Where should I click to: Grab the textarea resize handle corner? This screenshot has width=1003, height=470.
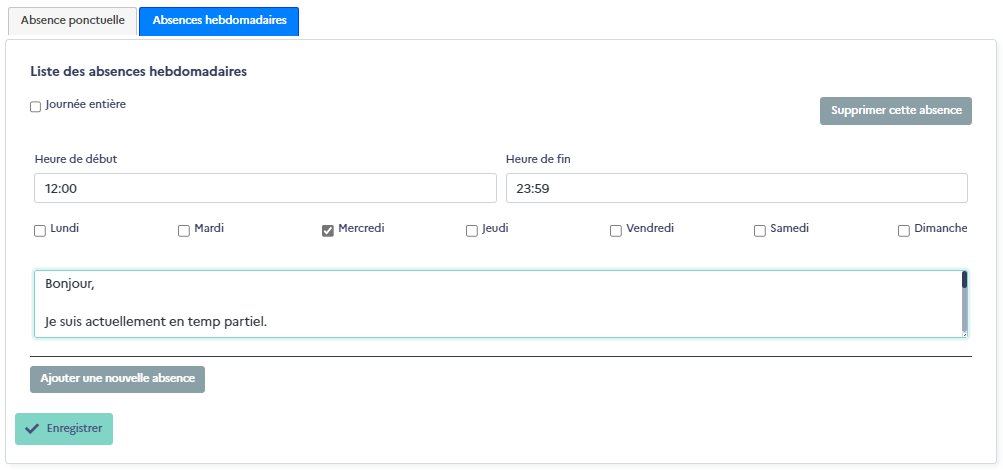click(x=965, y=333)
